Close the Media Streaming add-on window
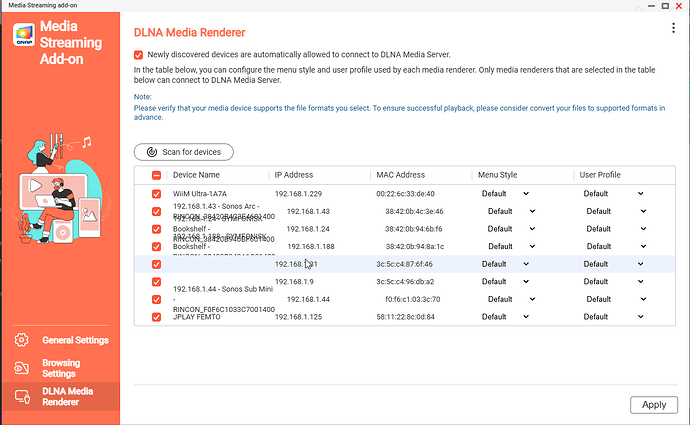690x425 pixels. 679,6
